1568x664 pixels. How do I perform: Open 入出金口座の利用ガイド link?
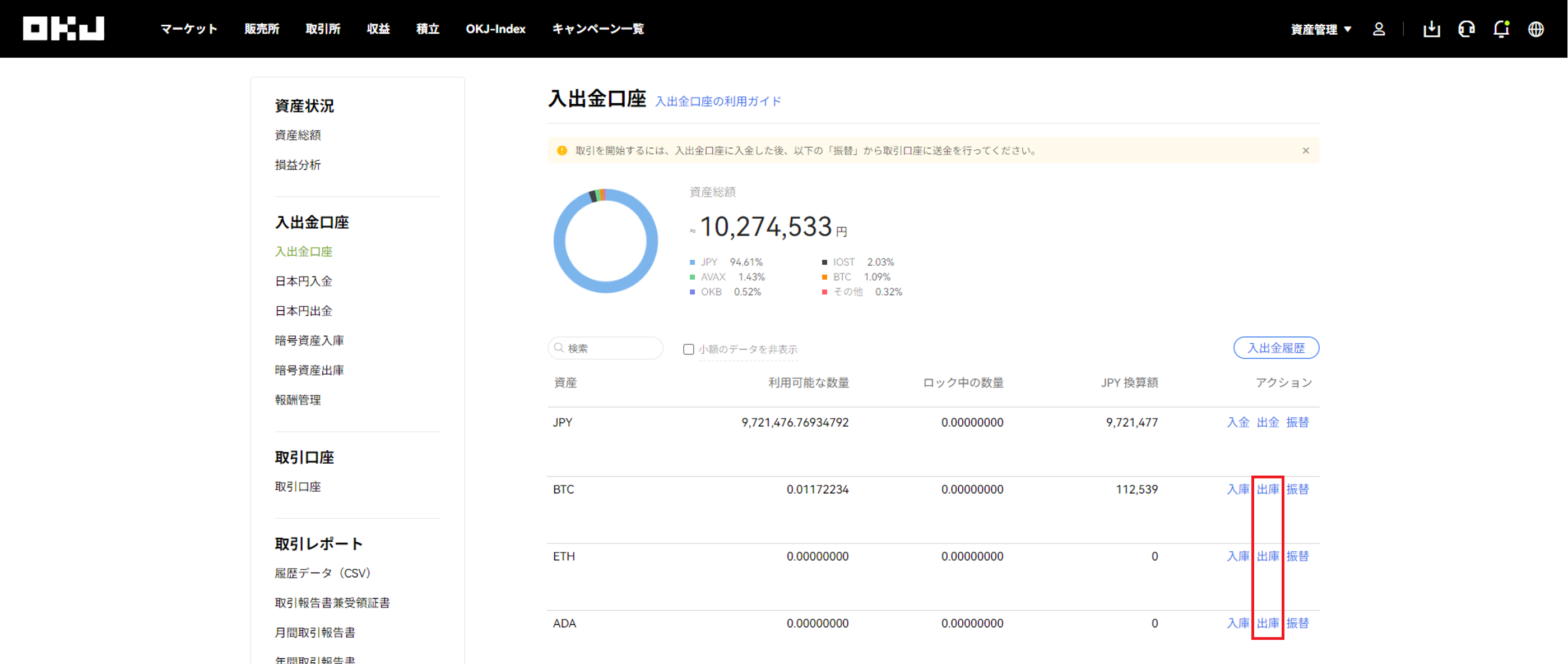[718, 102]
